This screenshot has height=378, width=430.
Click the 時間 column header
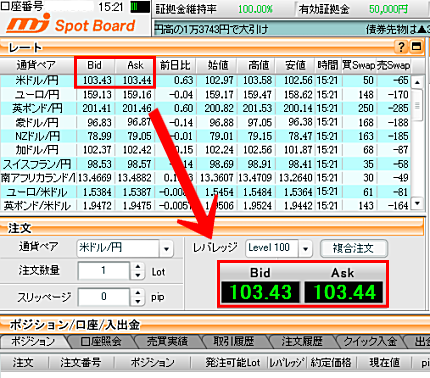pos(328,65)
